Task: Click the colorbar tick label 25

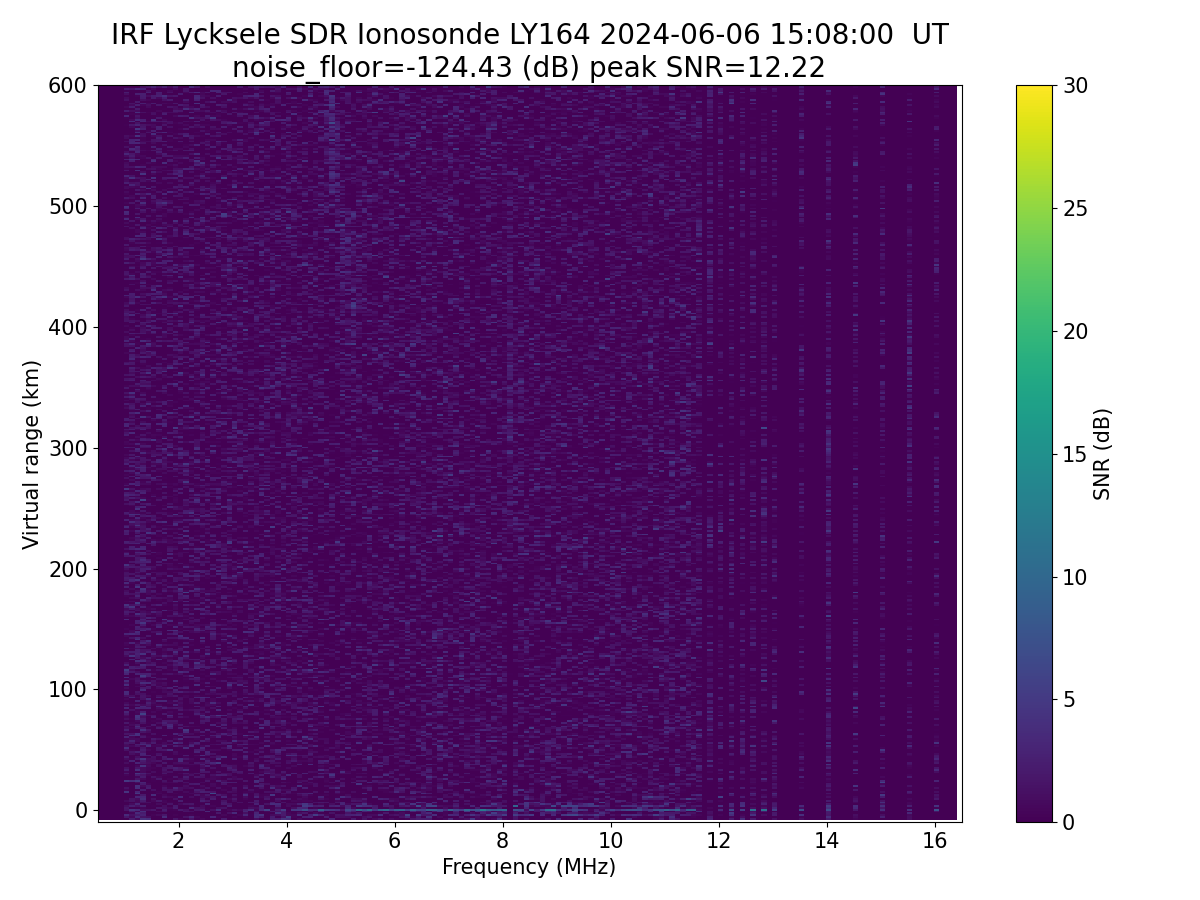Action: (x=1075, y=209)
